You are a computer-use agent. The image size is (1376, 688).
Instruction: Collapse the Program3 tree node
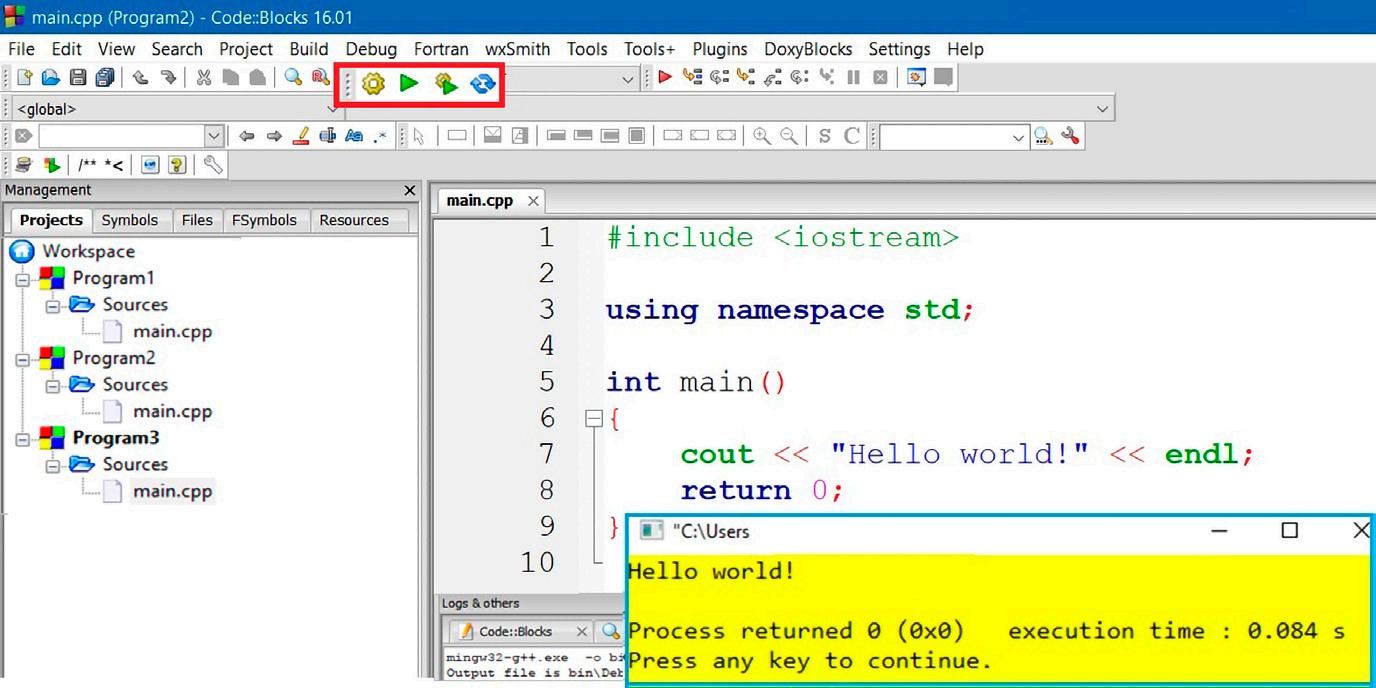tap(23, 439)
